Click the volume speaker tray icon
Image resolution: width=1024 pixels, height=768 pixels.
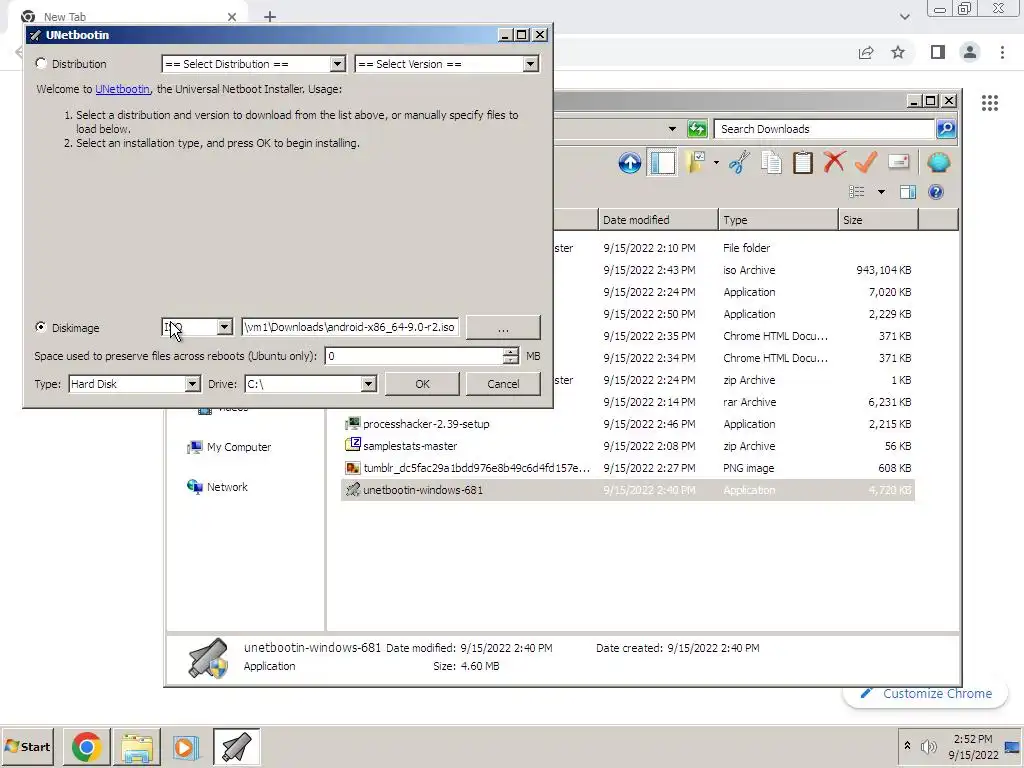pos(928,746)
